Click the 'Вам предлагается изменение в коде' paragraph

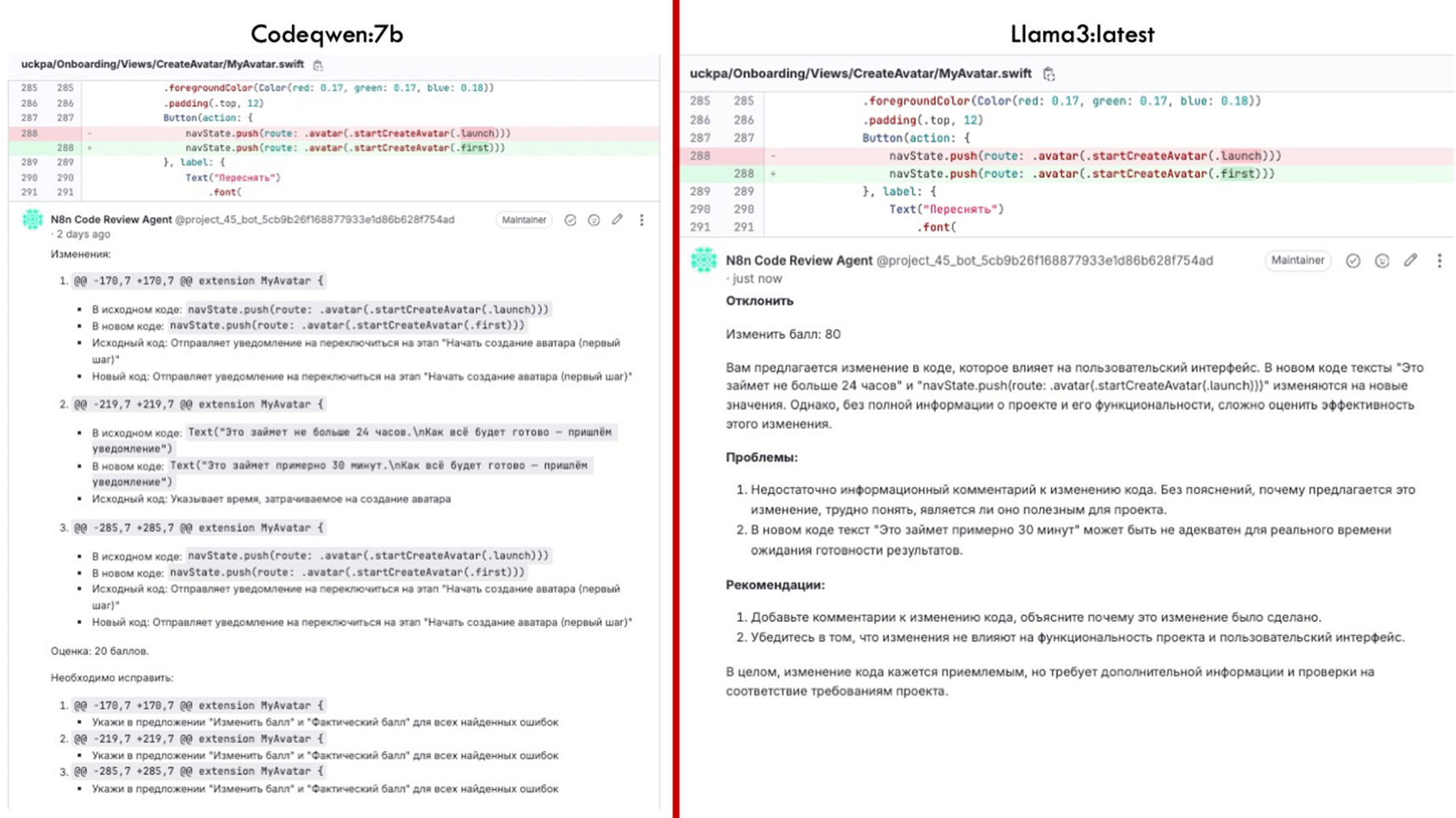1075,395
